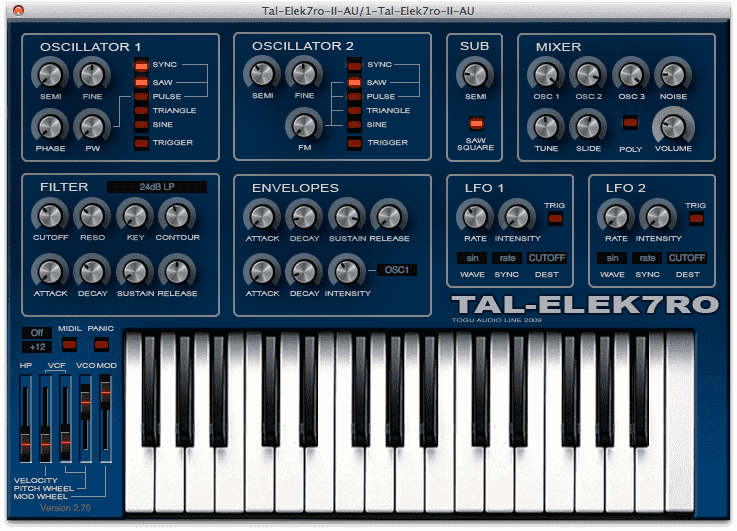Play the rightmost white piano key
Viewport: 737px width, 531px height.
(680, 423)
